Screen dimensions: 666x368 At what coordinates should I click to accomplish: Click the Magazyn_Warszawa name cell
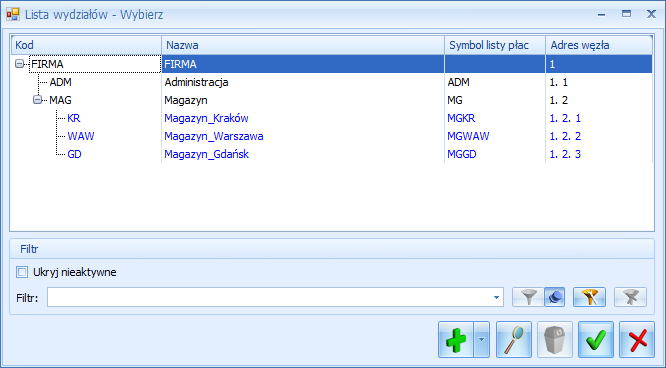303,136
